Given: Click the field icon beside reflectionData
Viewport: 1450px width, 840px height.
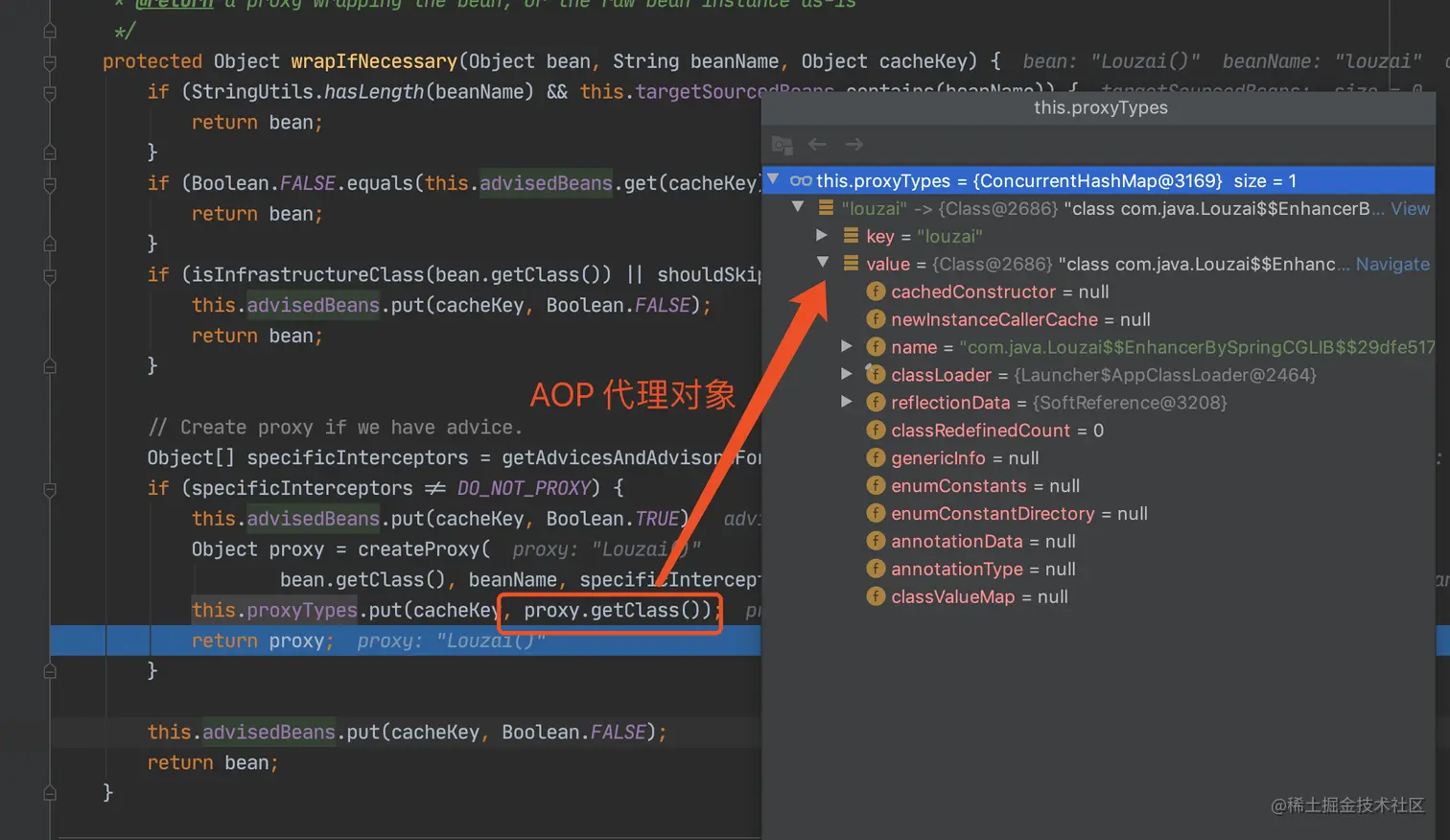Looking at the screenshot, I should (876, 402).
